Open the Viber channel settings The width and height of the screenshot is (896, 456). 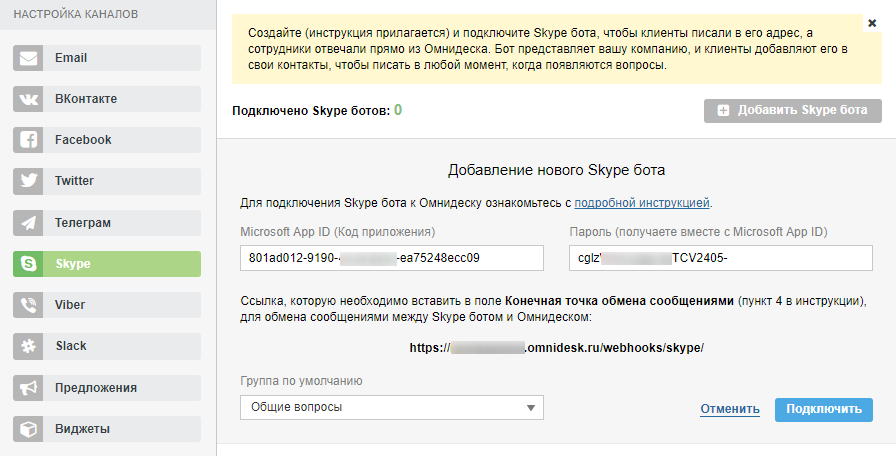(107, 305)
